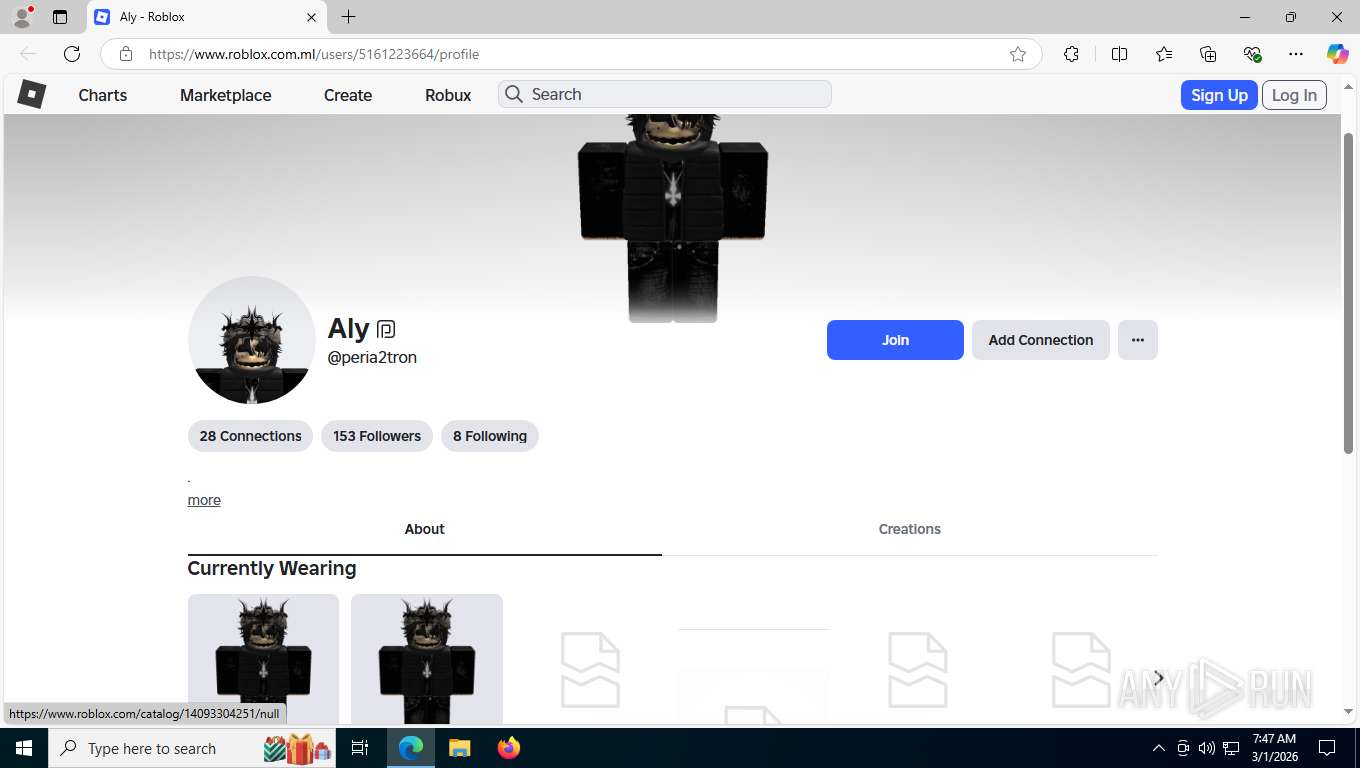
Task: Open Aly's round avatar picture
Action: pos(252,340)
